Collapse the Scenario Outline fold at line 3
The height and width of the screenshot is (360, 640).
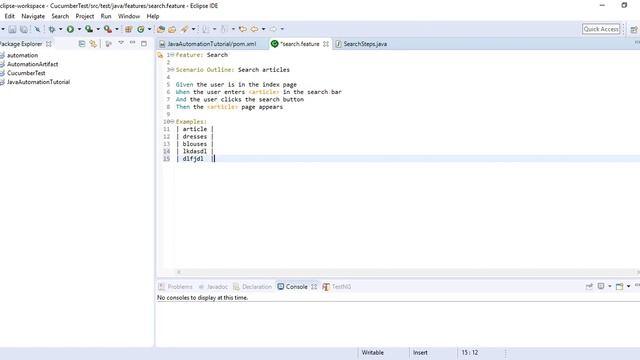coord(172,70)
